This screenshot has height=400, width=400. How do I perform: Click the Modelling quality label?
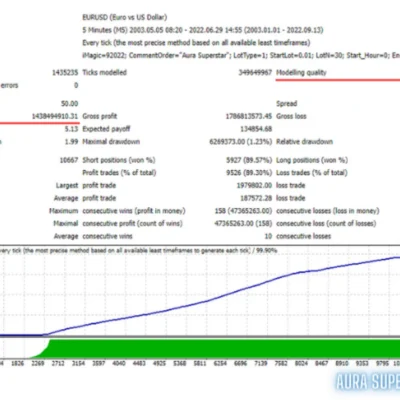301,72
